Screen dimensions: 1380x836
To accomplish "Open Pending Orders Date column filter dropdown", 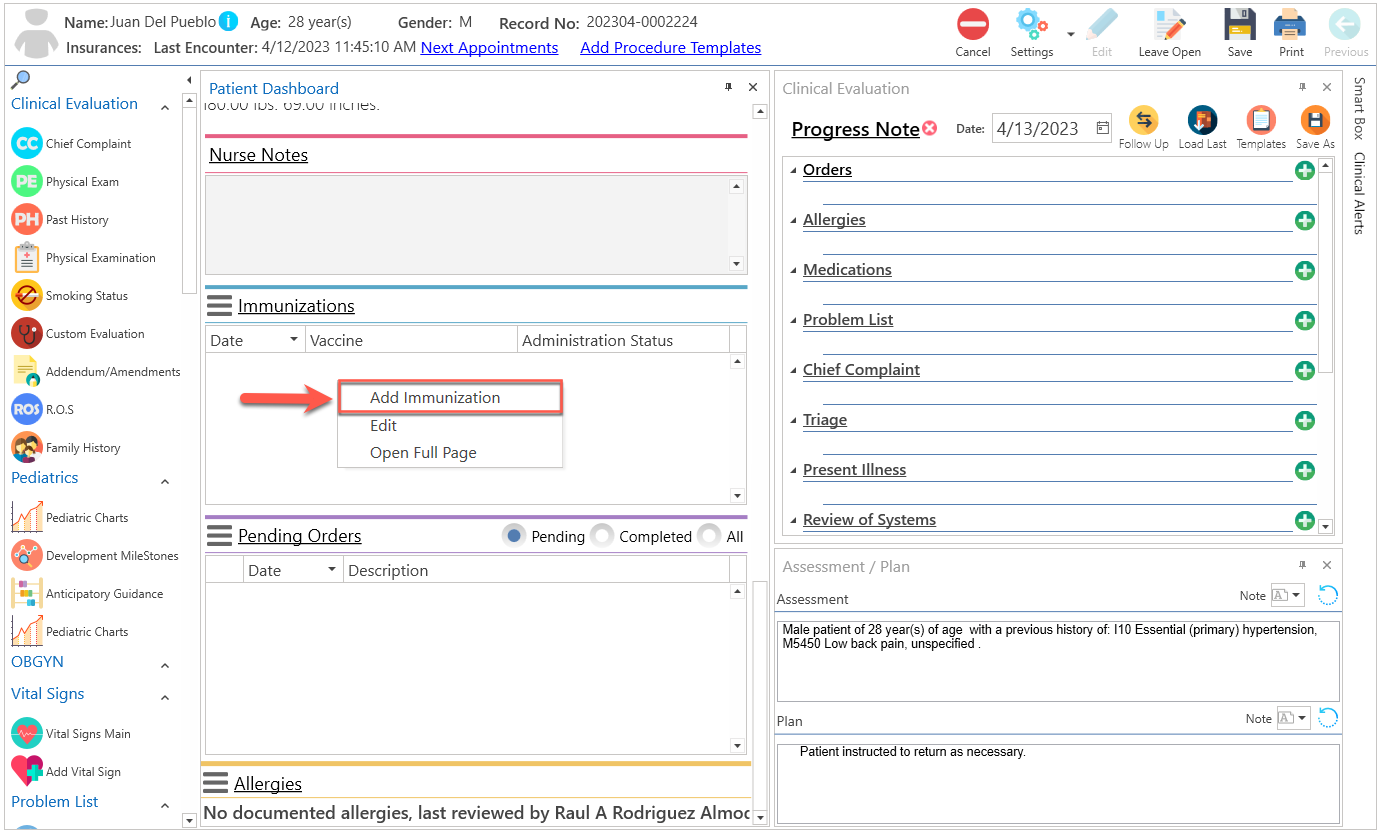I will tap(332, 570).
